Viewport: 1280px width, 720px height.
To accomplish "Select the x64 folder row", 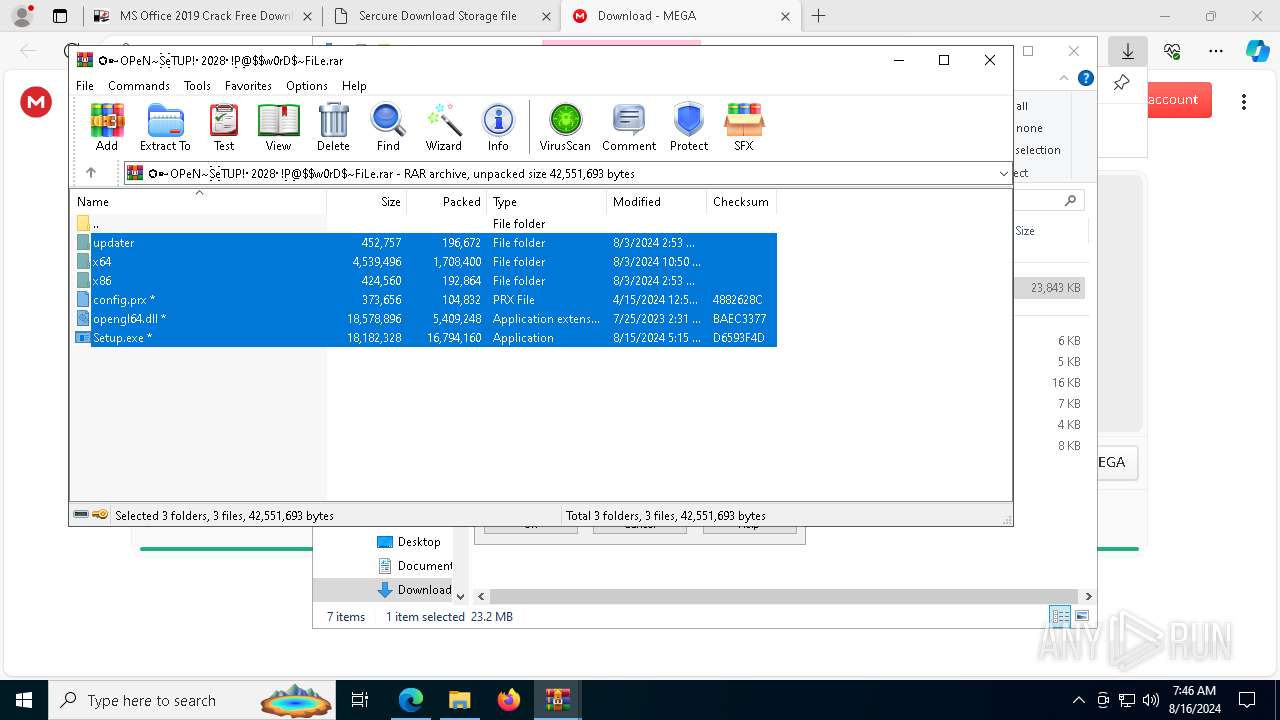I will click(x=425, y=262).
